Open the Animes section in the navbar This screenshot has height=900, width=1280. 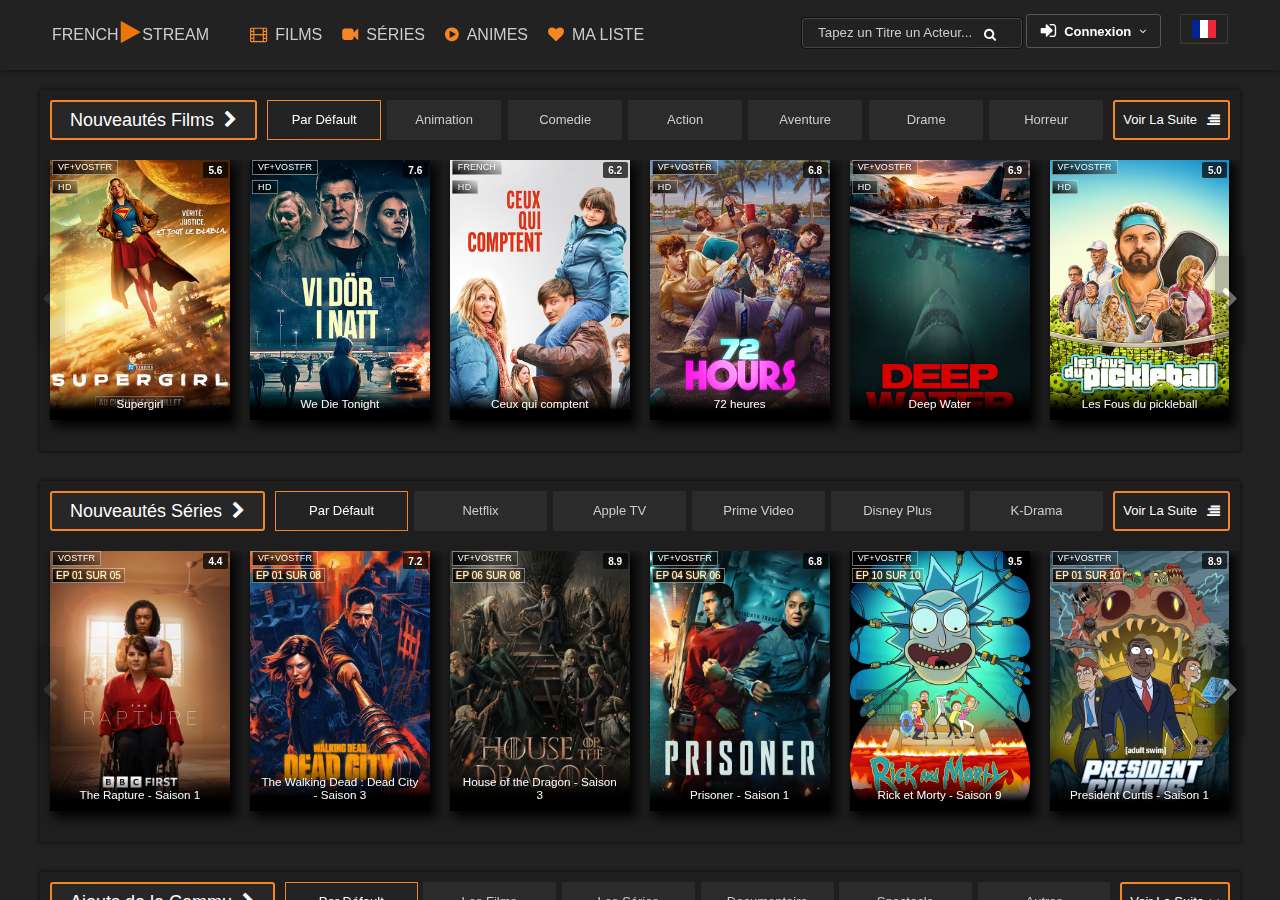[x=486, y=35]
